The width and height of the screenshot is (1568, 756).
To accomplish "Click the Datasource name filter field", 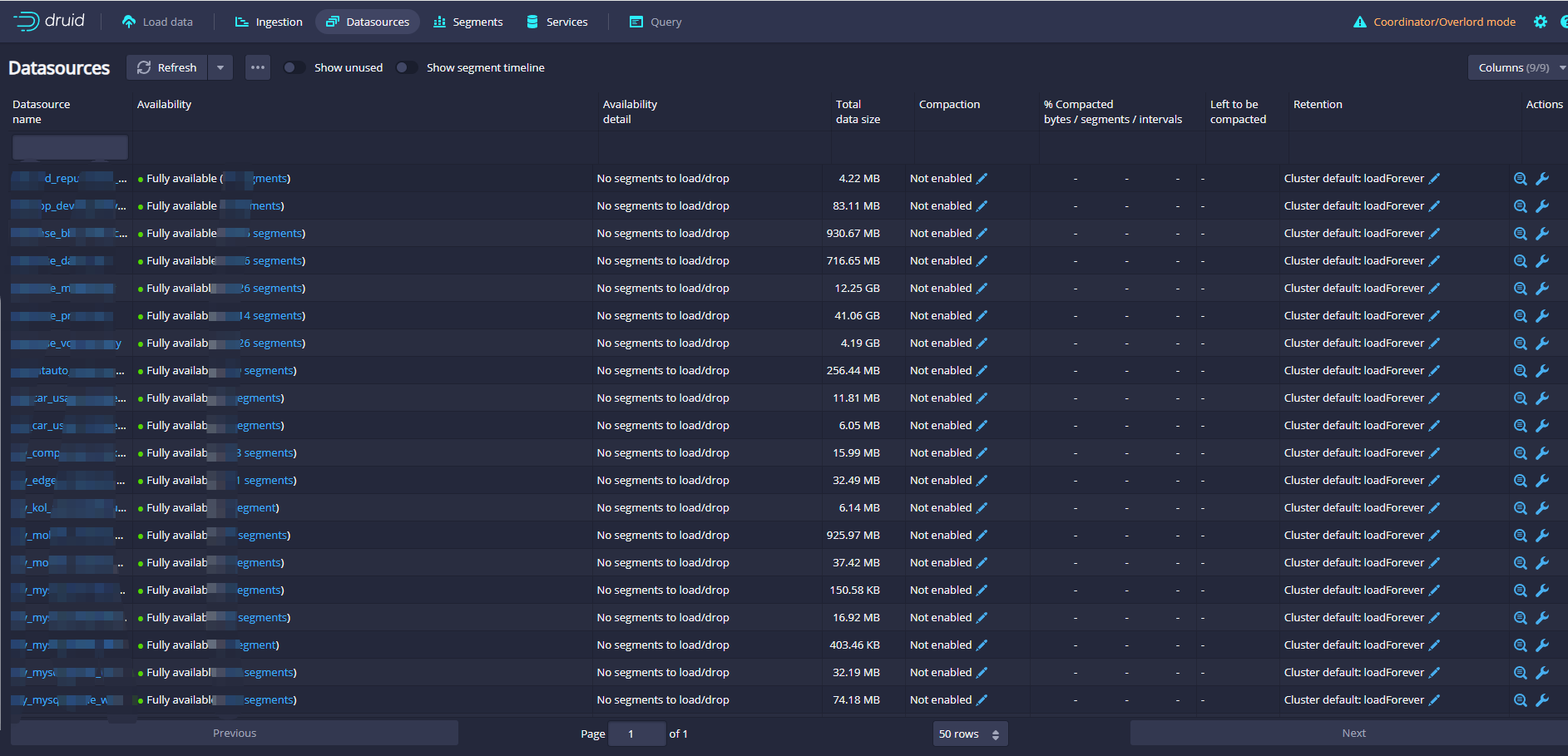I will click(70, 148).
